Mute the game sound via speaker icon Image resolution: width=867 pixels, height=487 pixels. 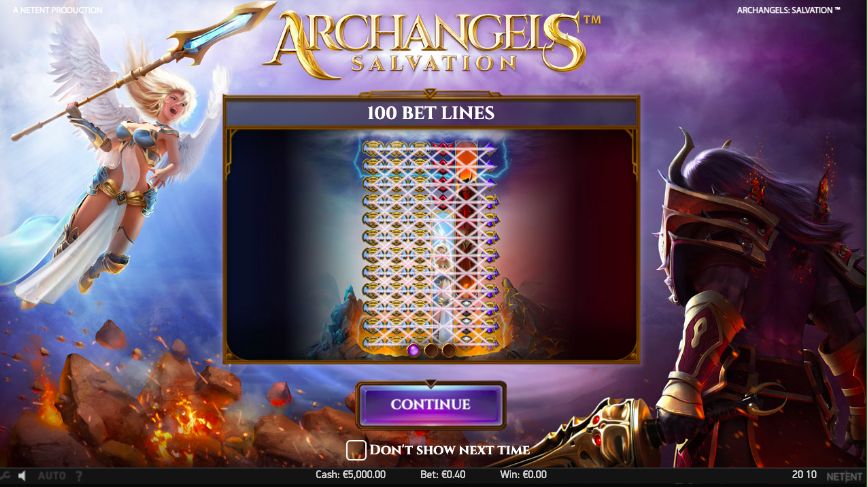click(22, 475)
